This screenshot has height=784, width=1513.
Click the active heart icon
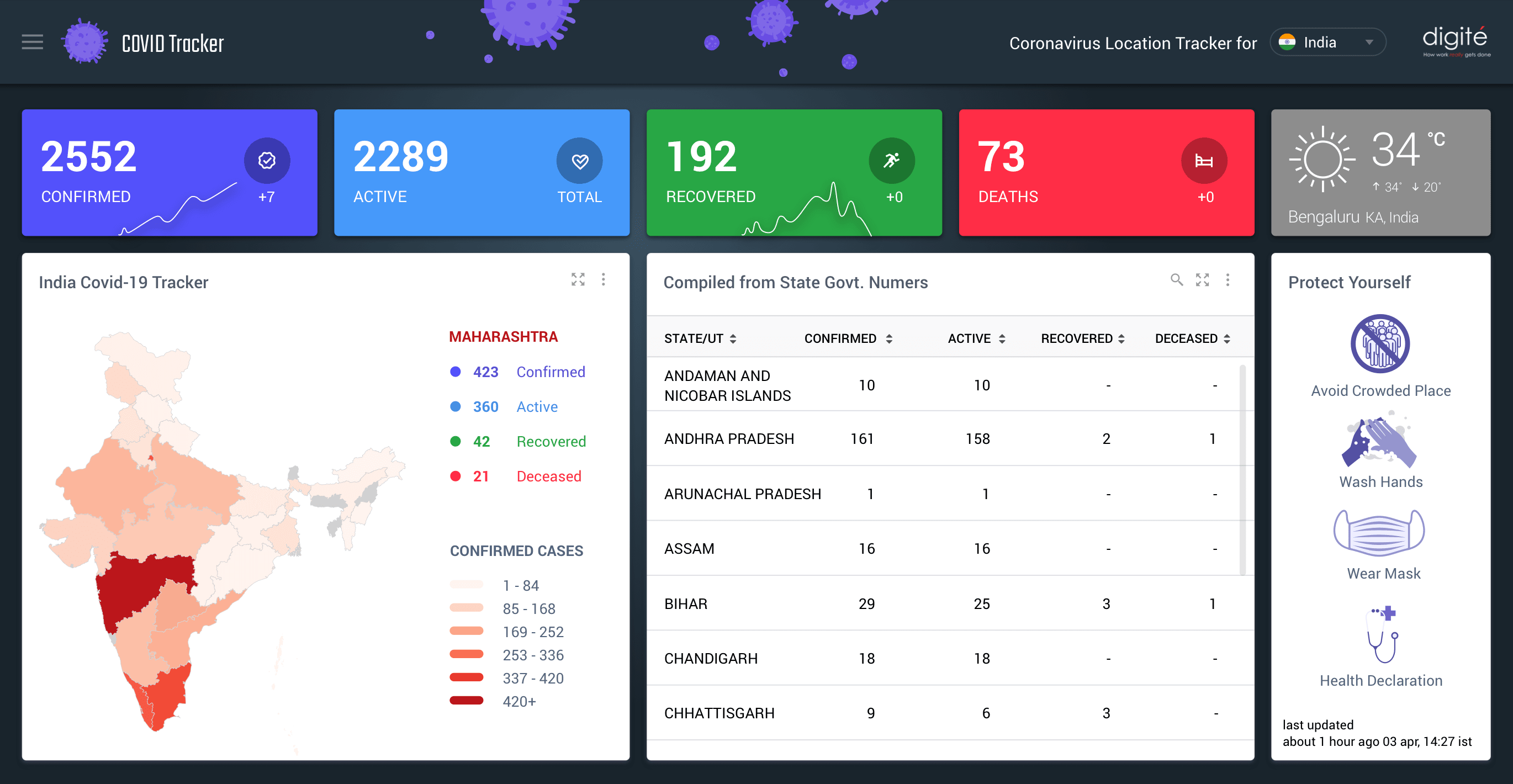click(579, 160)
